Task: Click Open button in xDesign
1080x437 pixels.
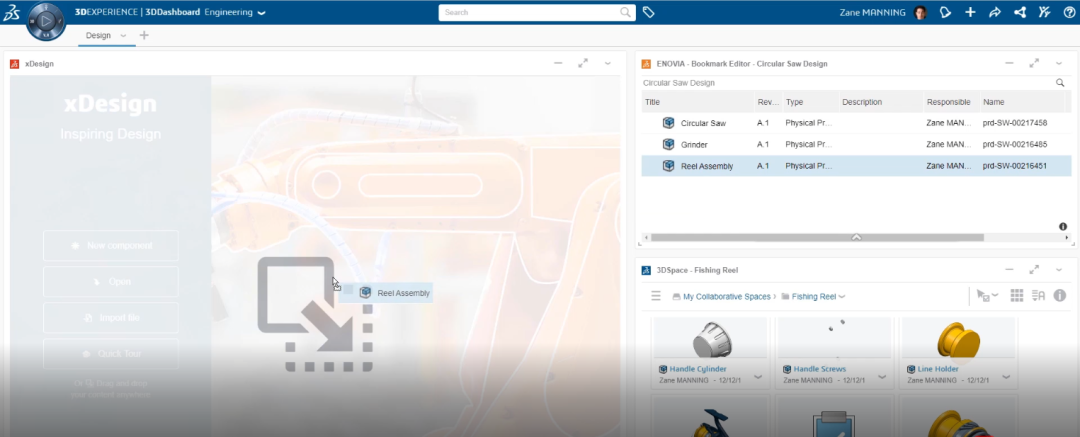Action: coord(111,281)
